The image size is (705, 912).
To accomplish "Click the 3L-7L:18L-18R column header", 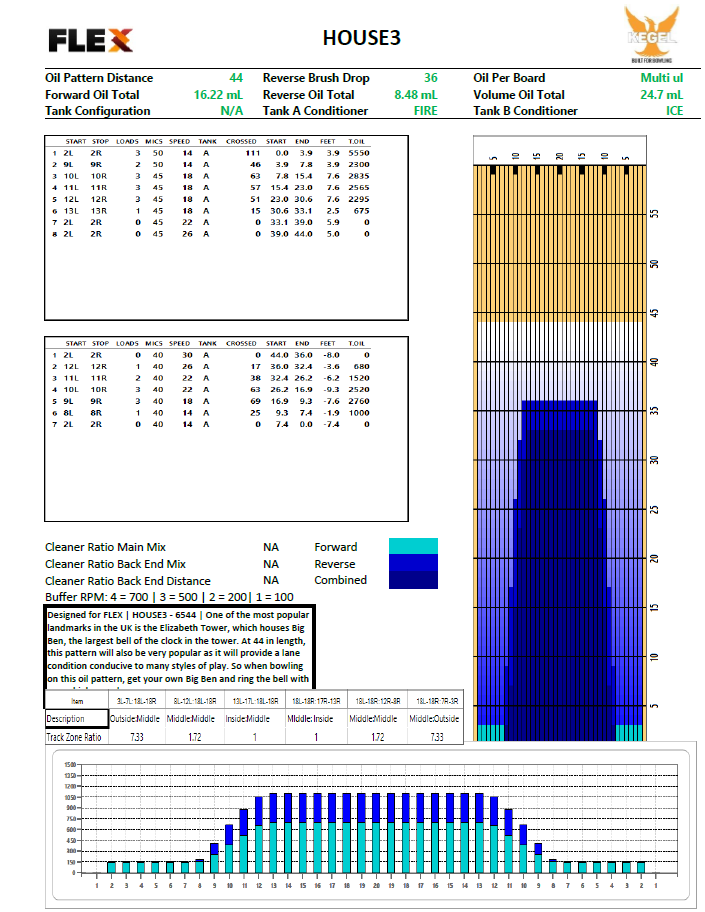I will pyautogui.click(x=137, y=701).
